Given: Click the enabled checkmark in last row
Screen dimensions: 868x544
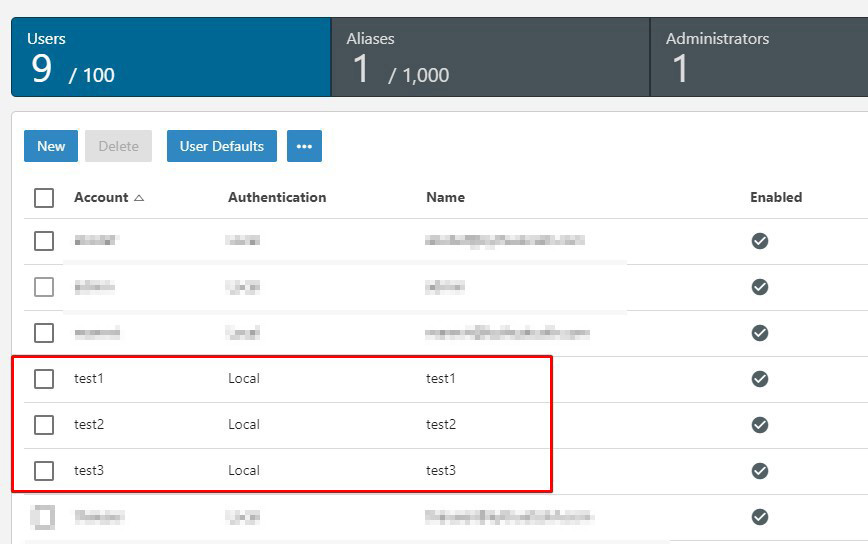Looking at the screenshot, I should (760, 517).
